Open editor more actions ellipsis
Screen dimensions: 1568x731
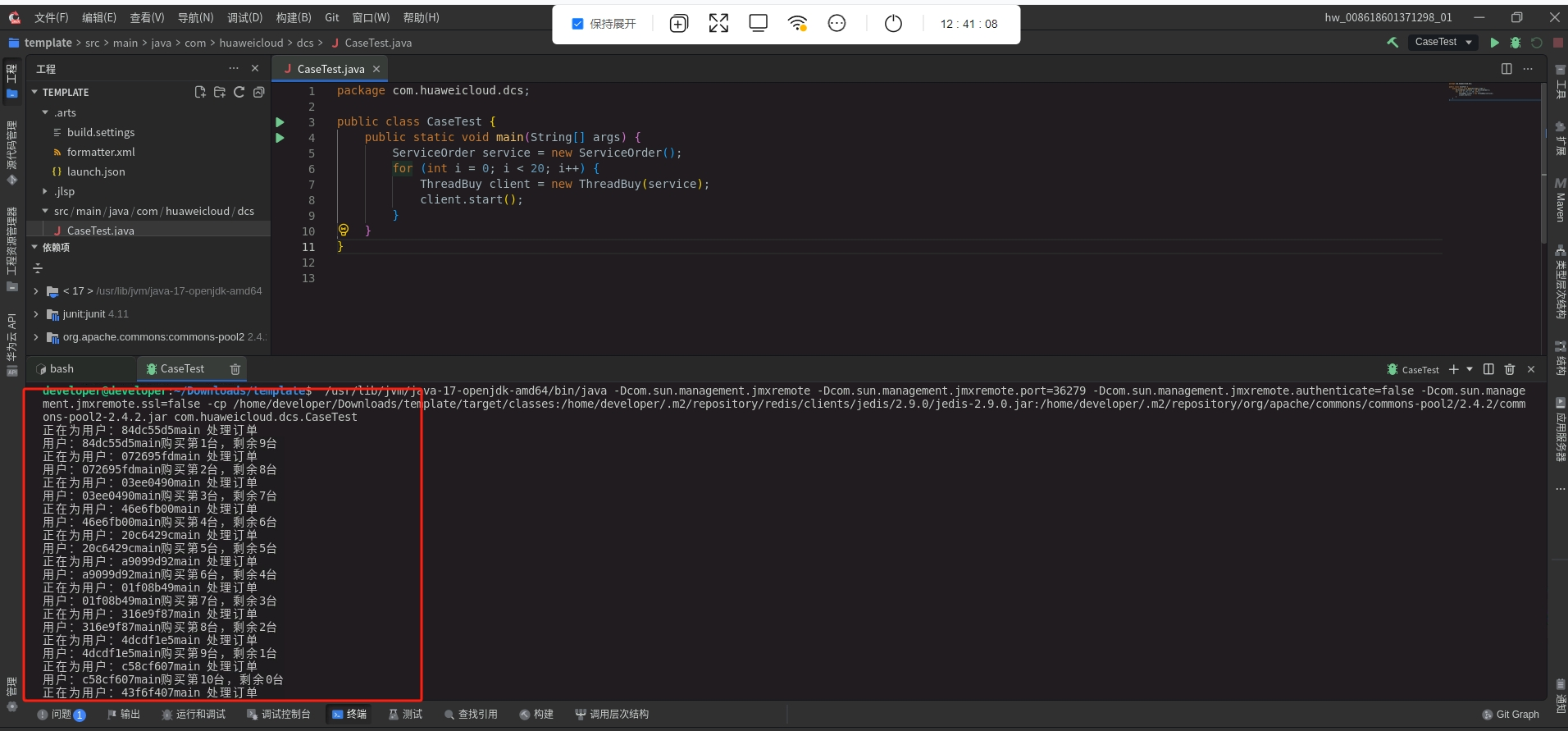(x=1528, y=69)
